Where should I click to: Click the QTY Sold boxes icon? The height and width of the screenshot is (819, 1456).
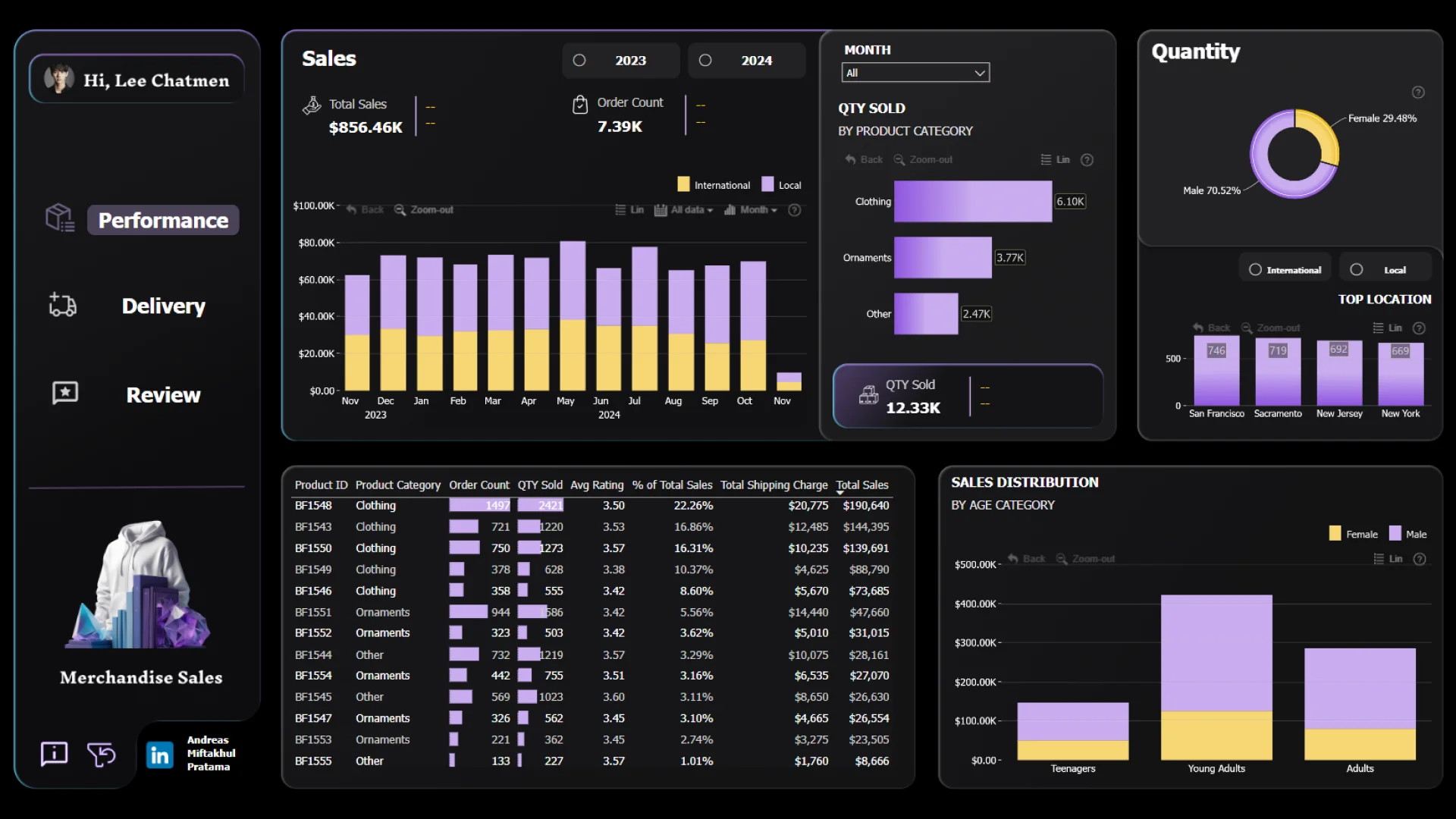[868, 394]
